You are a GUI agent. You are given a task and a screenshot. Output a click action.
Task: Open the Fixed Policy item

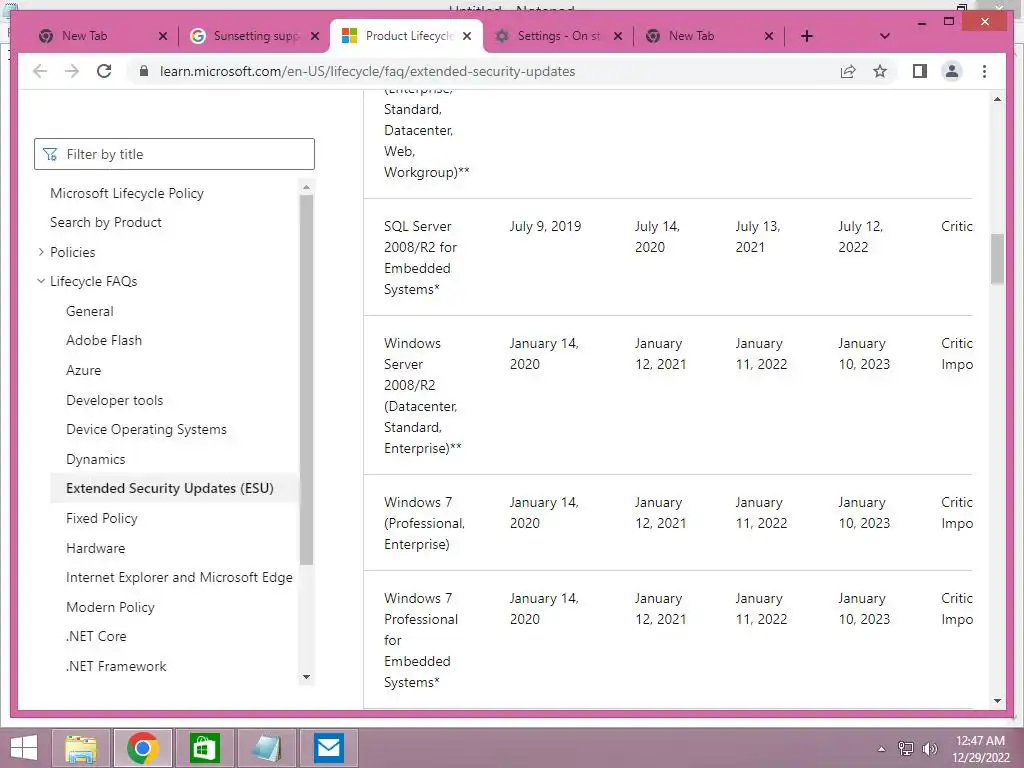(102, 519)
